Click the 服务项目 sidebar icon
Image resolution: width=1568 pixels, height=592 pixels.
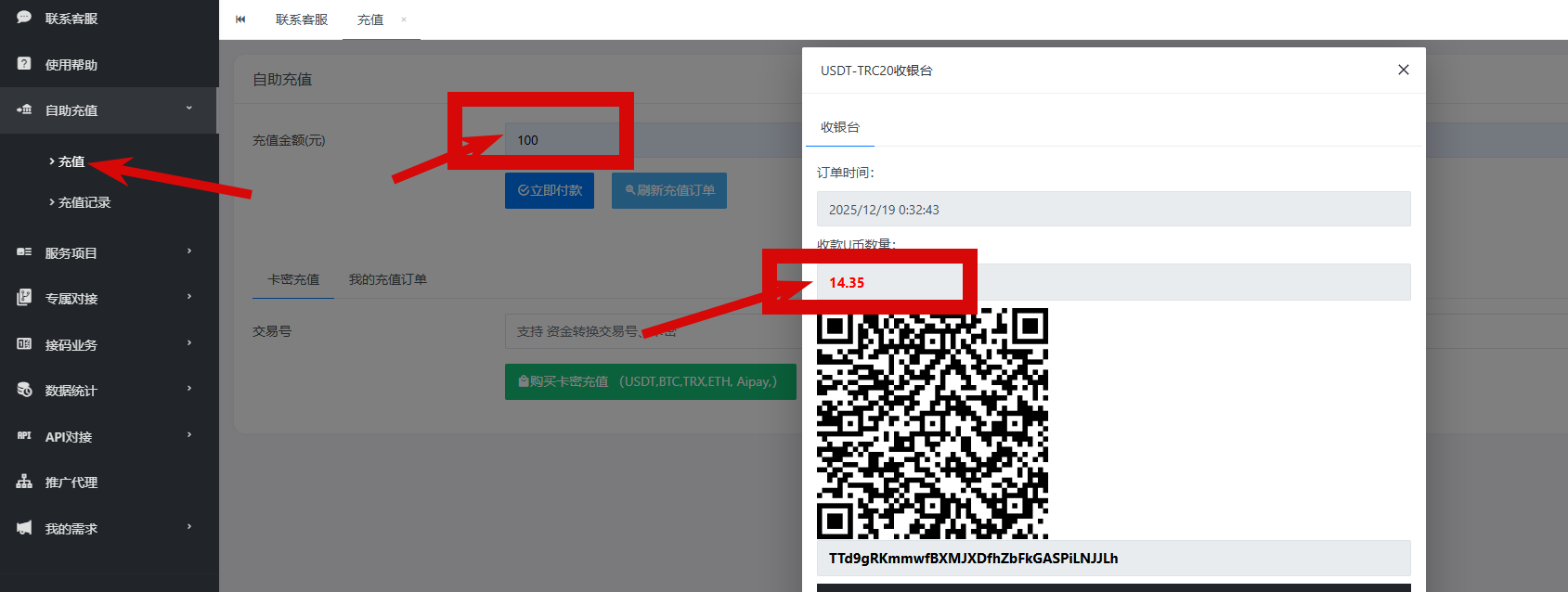(24, 252)
